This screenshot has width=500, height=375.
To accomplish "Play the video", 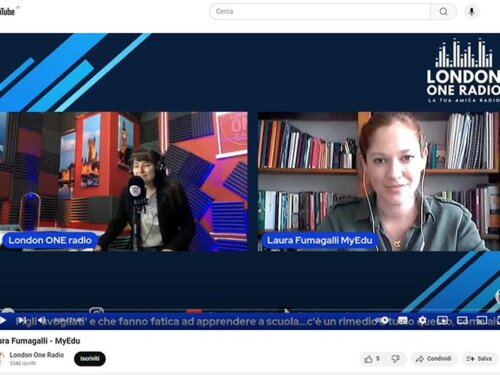I will (x=3, y=321).
